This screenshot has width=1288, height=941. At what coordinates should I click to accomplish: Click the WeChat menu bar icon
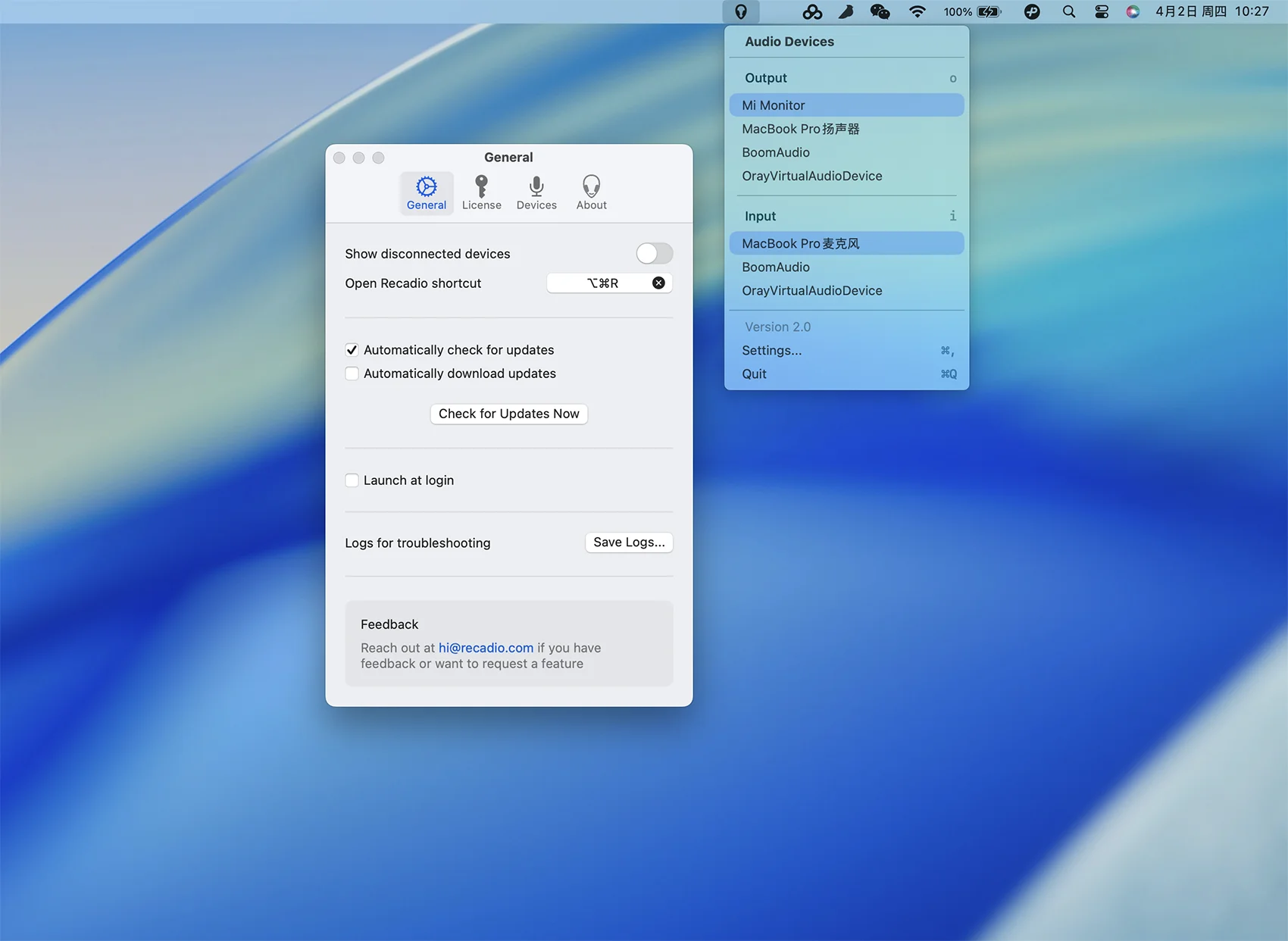click(880, 11)
